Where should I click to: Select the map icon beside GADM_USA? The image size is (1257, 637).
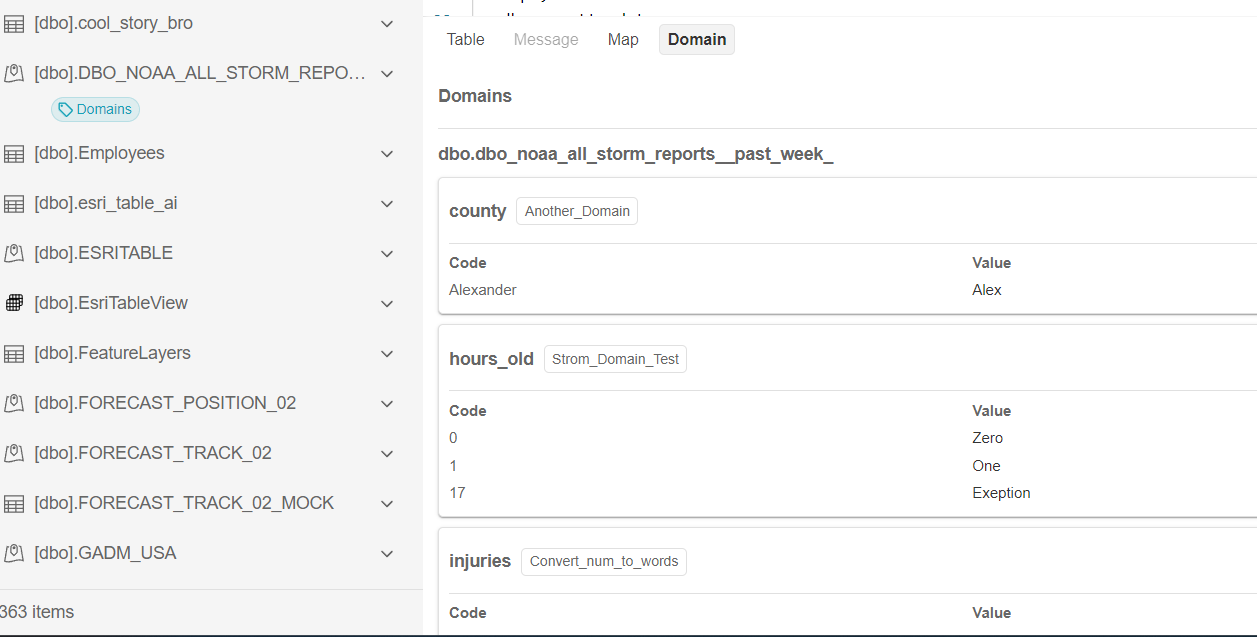point(14,553)
